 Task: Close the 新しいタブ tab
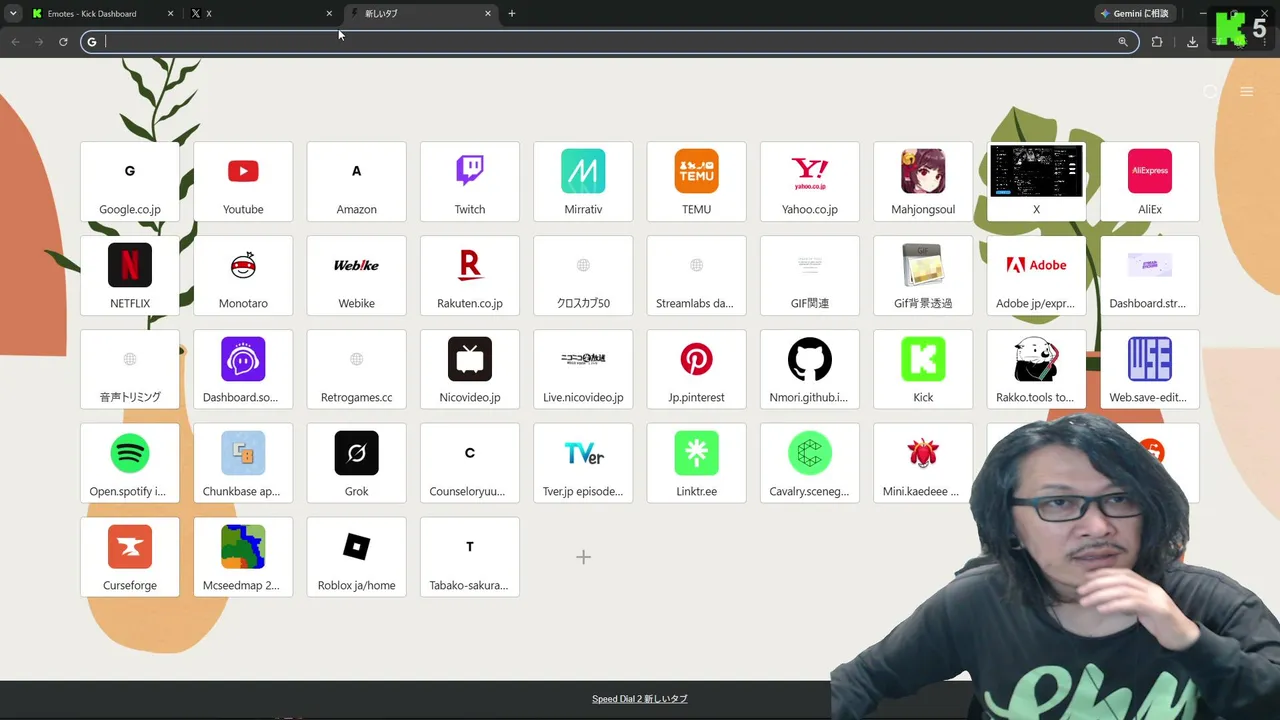pyautogui.click(x=488, y=14)
